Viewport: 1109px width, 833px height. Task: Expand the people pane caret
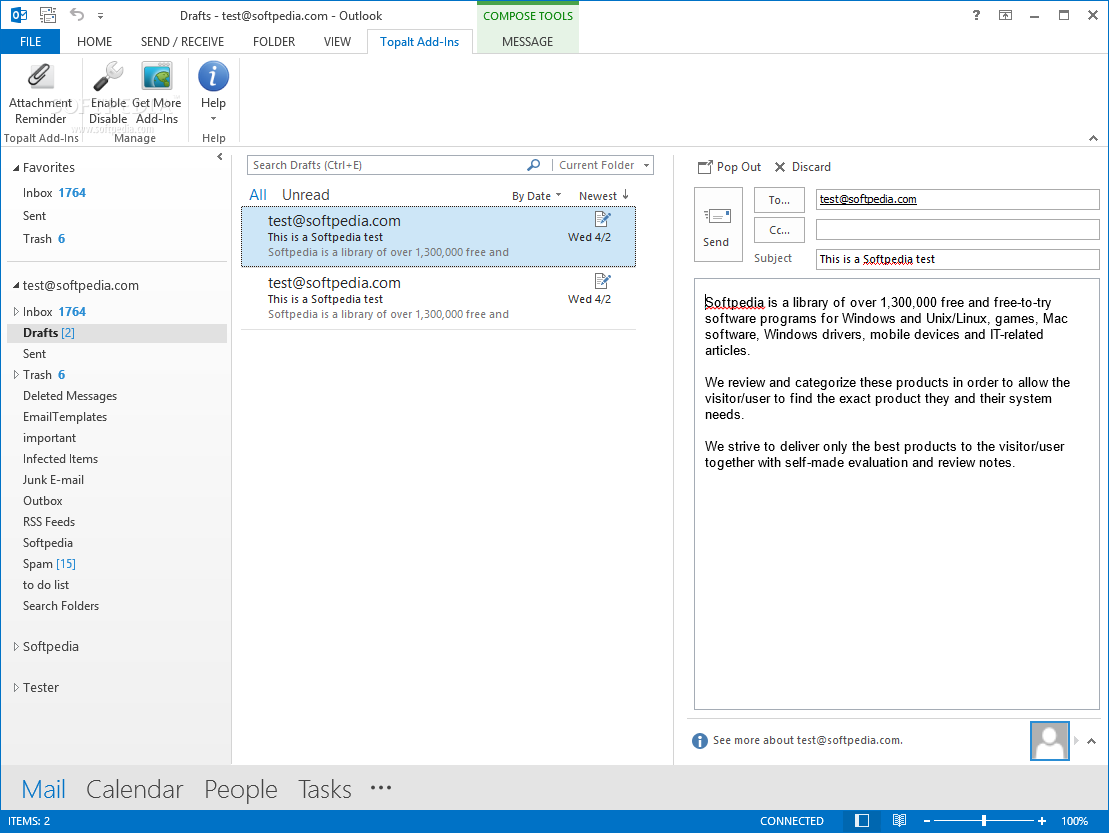click(x=1091, y=741)
